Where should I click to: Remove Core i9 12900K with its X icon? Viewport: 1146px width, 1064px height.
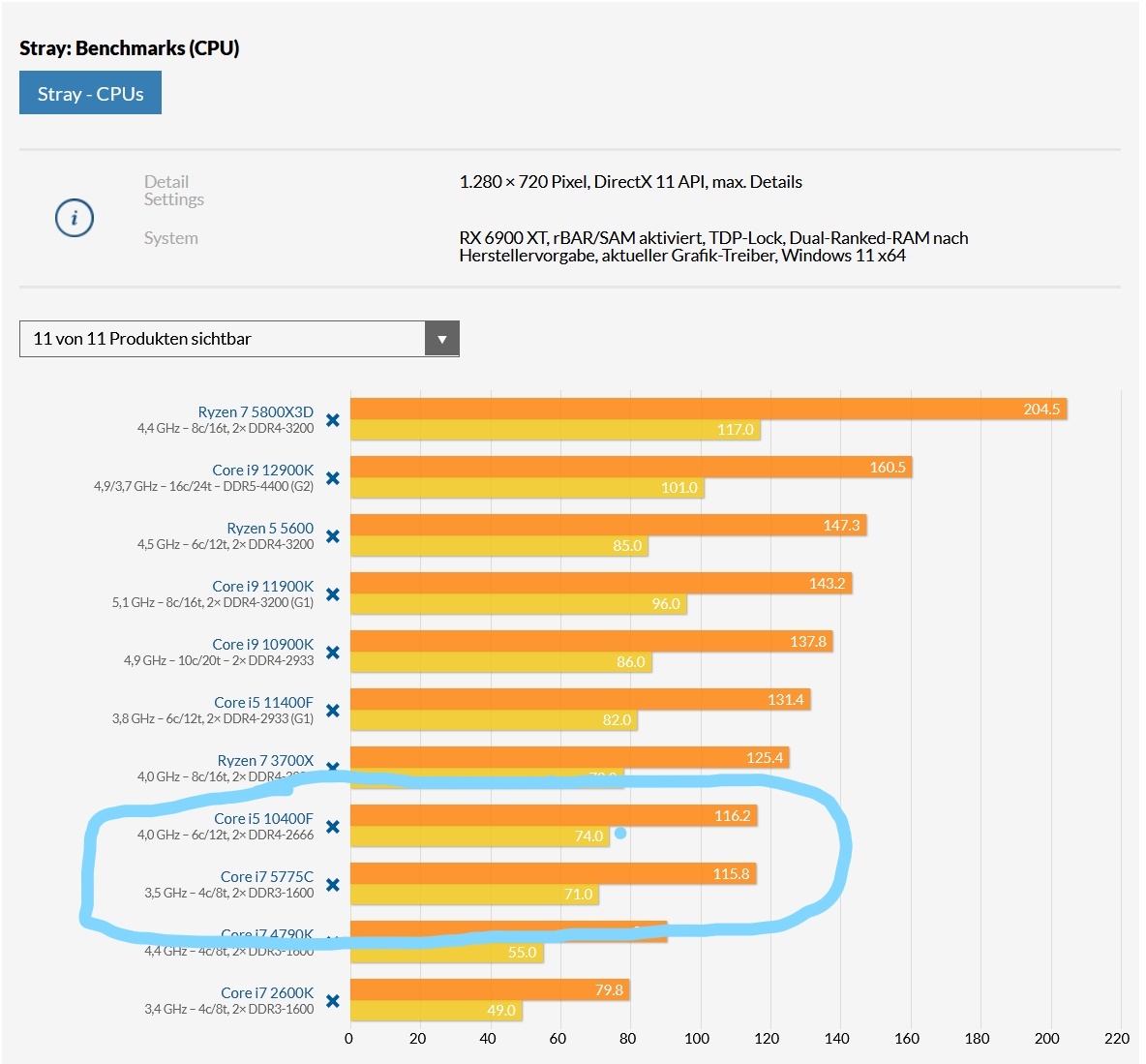pyautogui.click(x=333, y=478)
